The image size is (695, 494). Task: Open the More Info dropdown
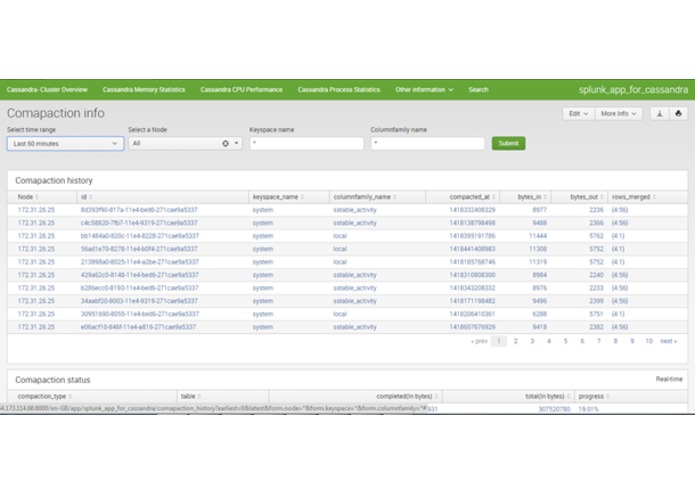point(618,114)
